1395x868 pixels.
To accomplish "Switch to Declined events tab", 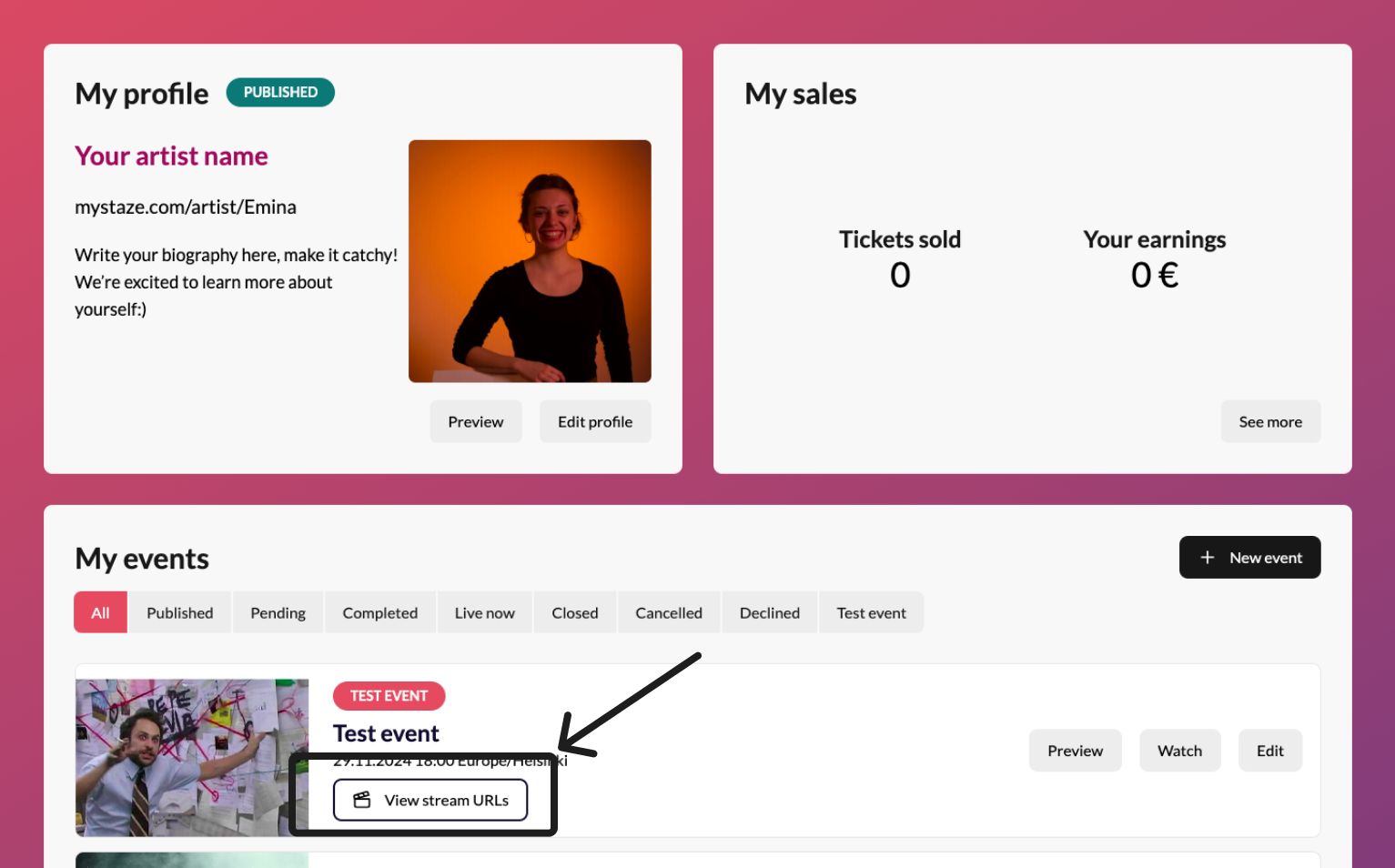I will pos(769,613).
